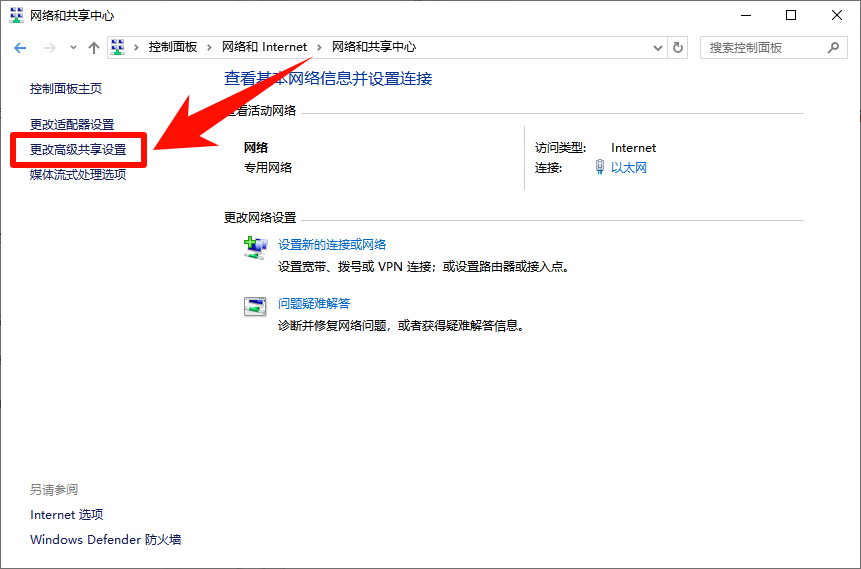Open the 以太网 connection link
The height and width of the screenshot is (569, 861).
[629, 168]
